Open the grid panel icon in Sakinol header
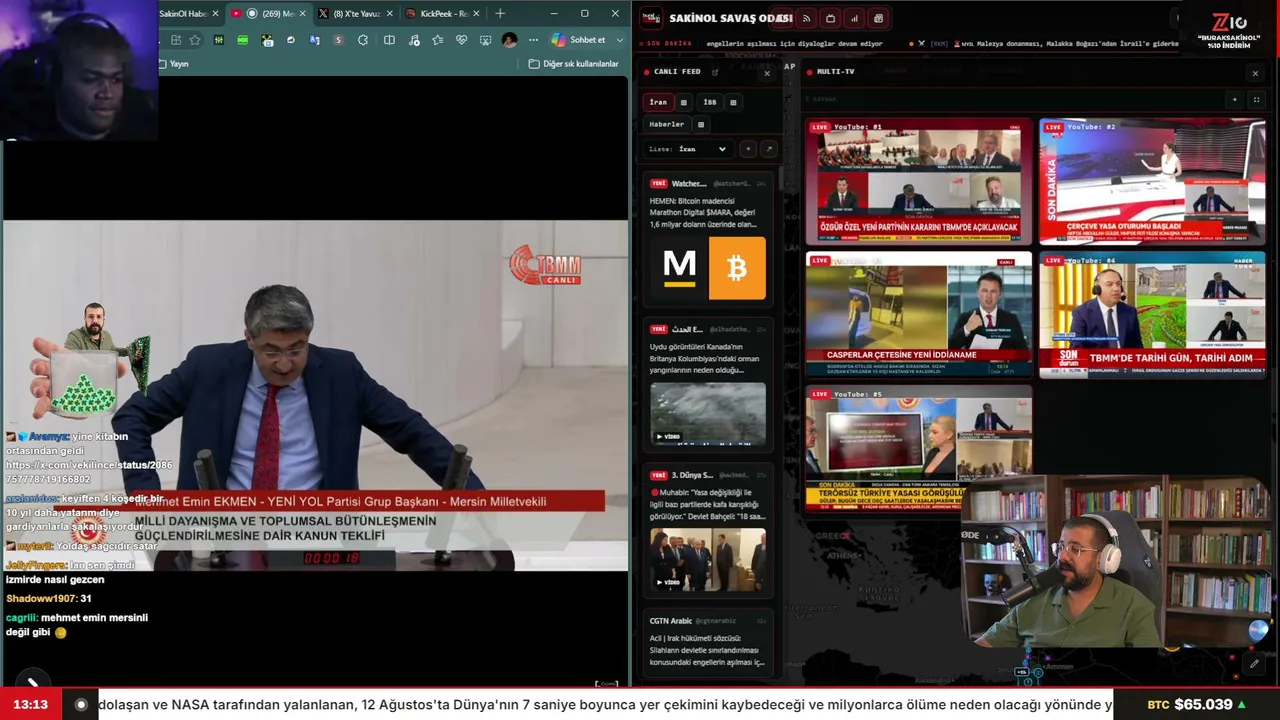Viewport: 1280px width, 720px height. (x=878, y=18)
